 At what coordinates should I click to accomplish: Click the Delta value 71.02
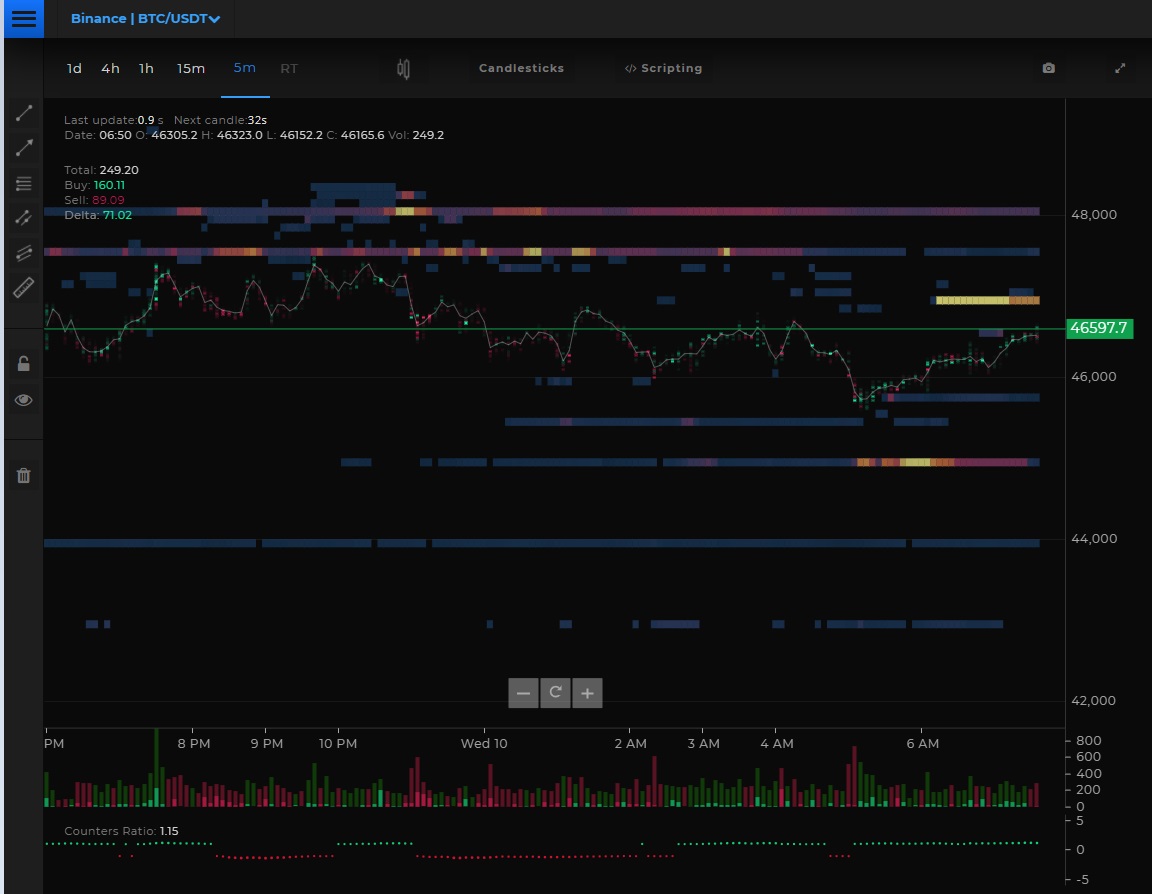point(118,215)
